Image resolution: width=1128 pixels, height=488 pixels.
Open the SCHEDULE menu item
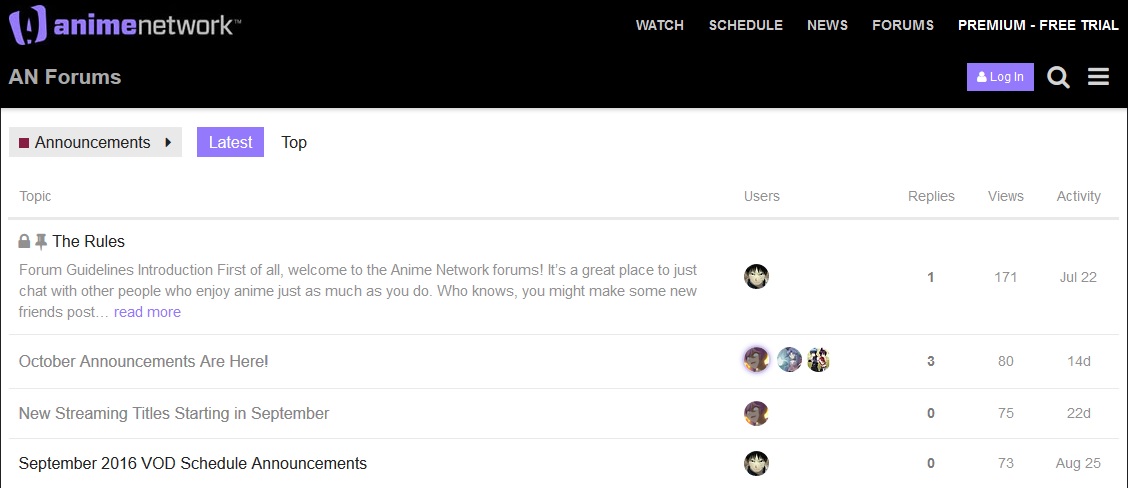(745, 25)
